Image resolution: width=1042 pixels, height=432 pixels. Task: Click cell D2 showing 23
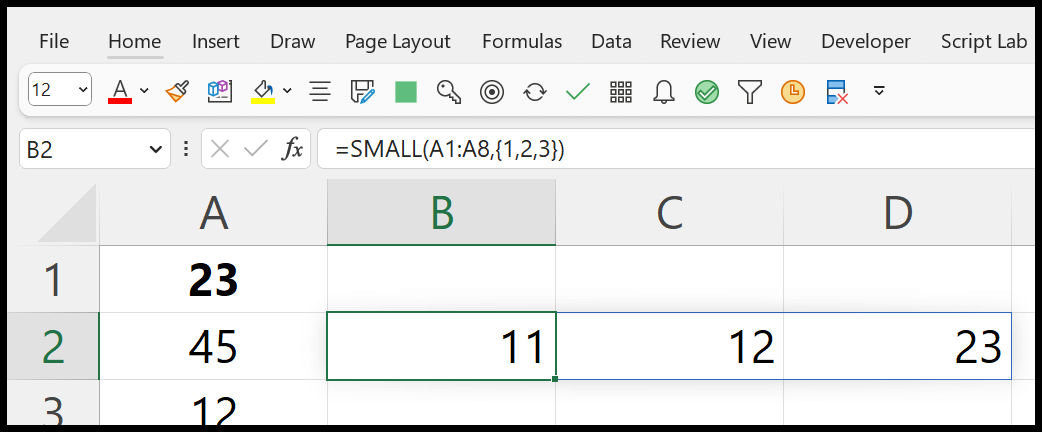(898, 346)
